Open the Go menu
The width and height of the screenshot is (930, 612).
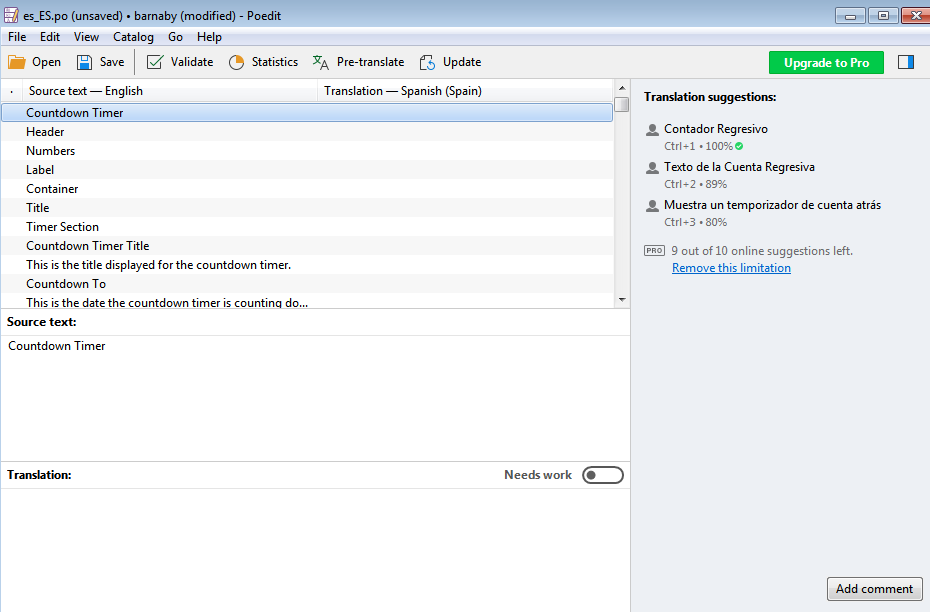(175, 37)
